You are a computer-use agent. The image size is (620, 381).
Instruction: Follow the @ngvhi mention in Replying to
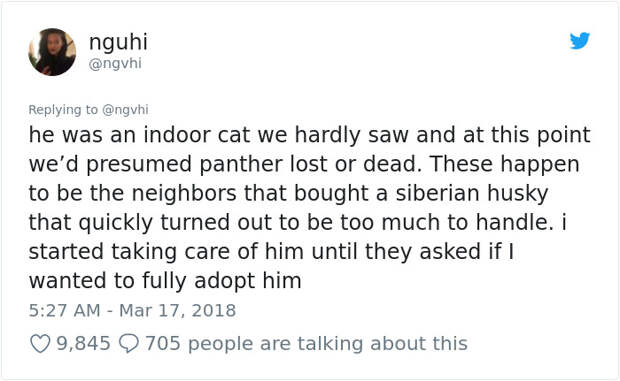(125, 109)
